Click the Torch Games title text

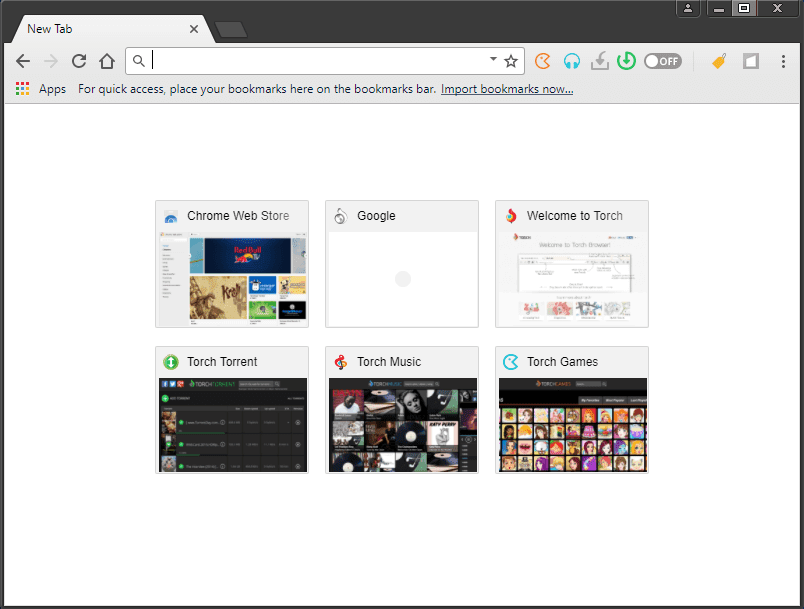pos(562,362)
